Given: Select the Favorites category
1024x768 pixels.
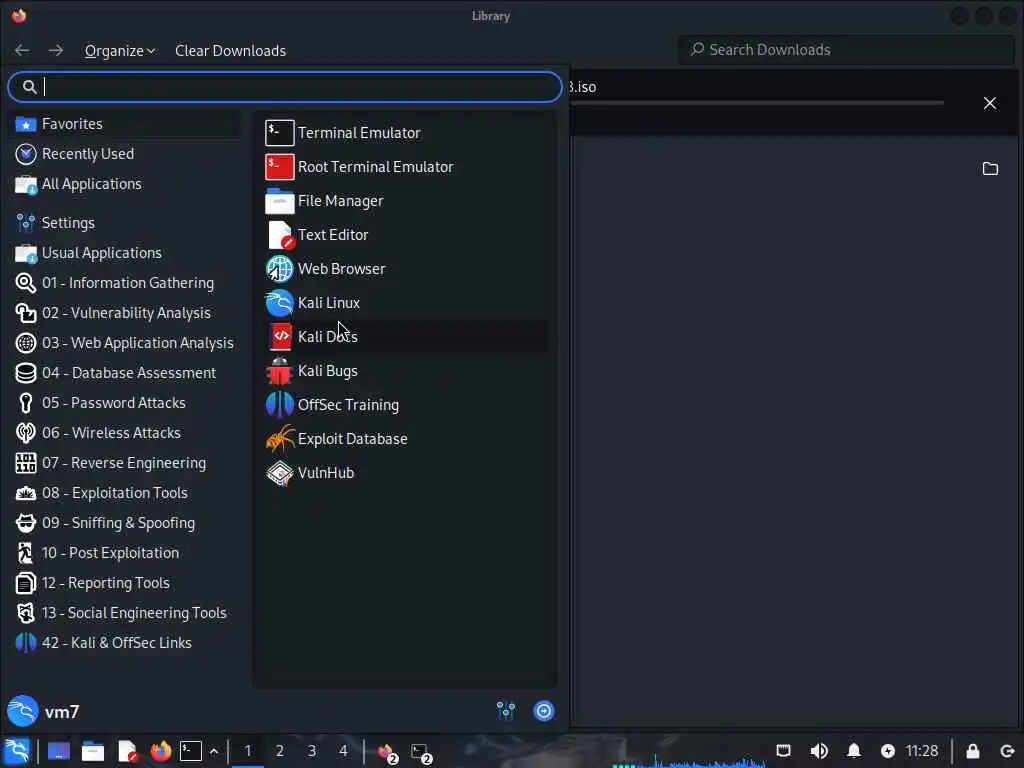Looking at the screenshot, I should (124, 123).
